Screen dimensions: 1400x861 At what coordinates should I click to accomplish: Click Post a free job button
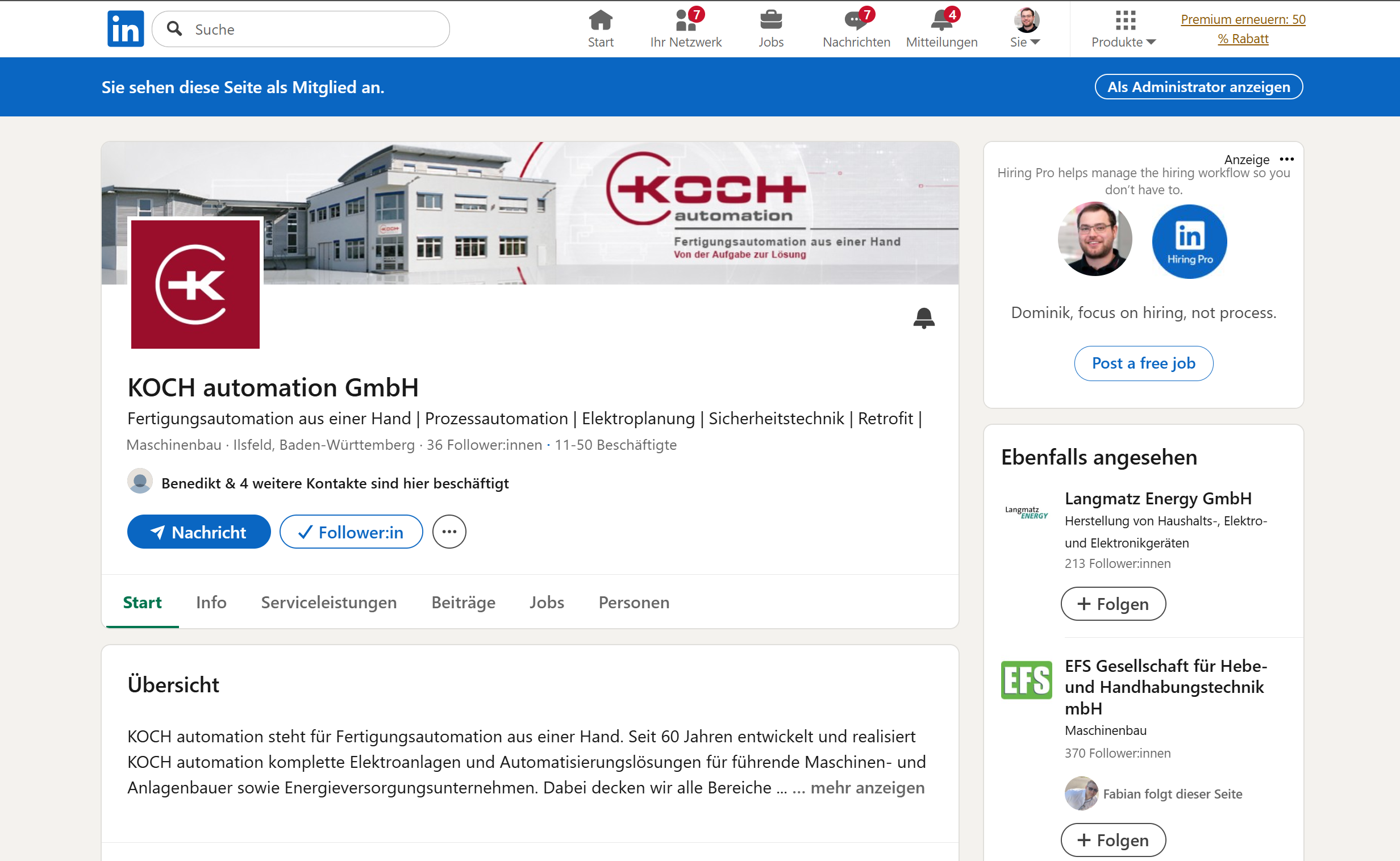pyautogui.click(x=1143, y=363)
